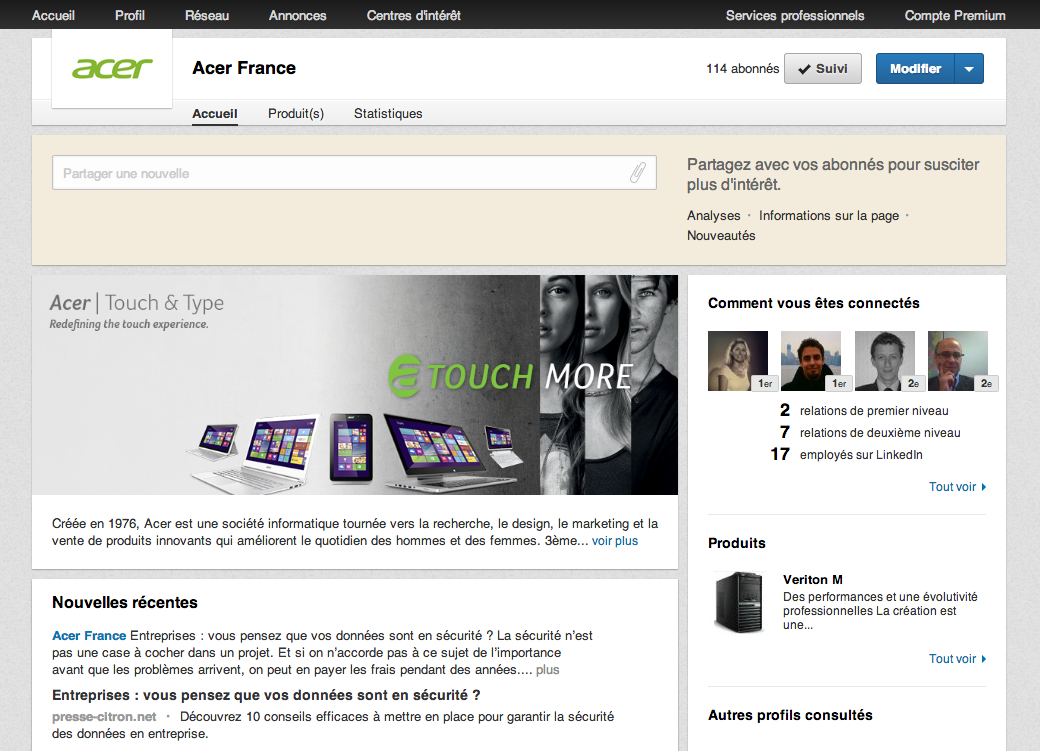Open the Analyses link
This screenshot has height=751, width=1040.
(x=714, y=216)
